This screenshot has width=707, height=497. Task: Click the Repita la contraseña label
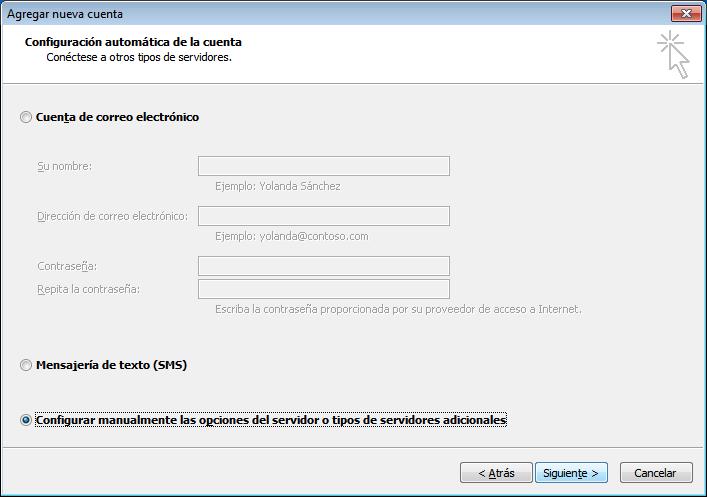tap(88, 289)
